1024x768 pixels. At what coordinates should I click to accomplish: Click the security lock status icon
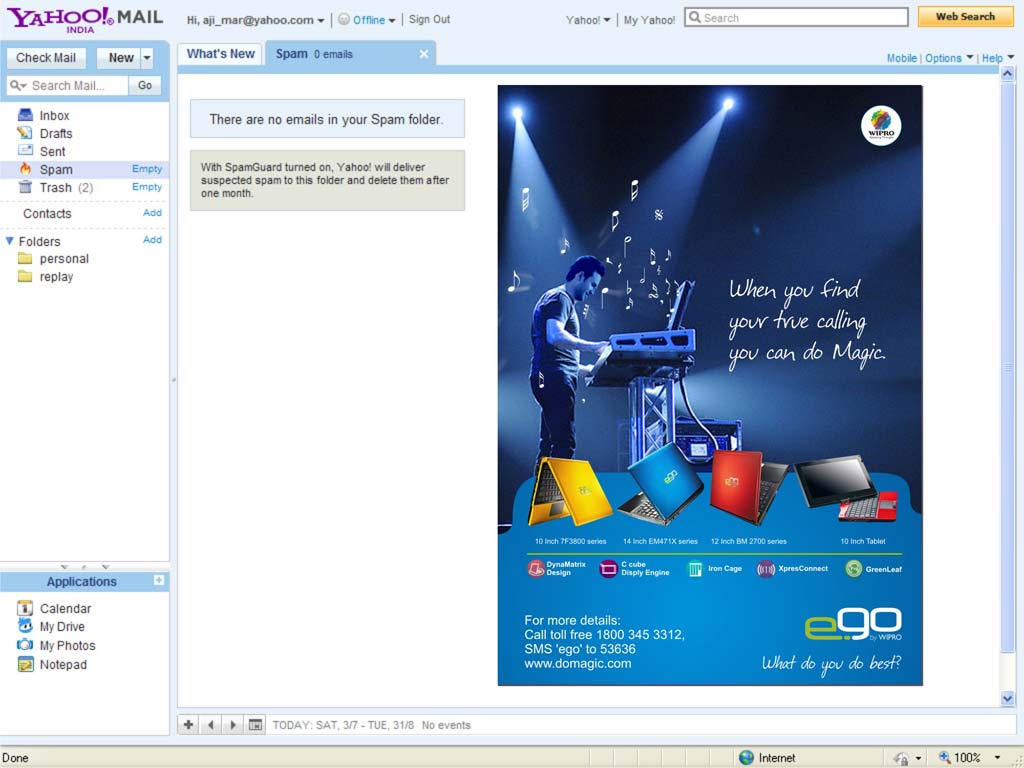[x=902, y=758]
